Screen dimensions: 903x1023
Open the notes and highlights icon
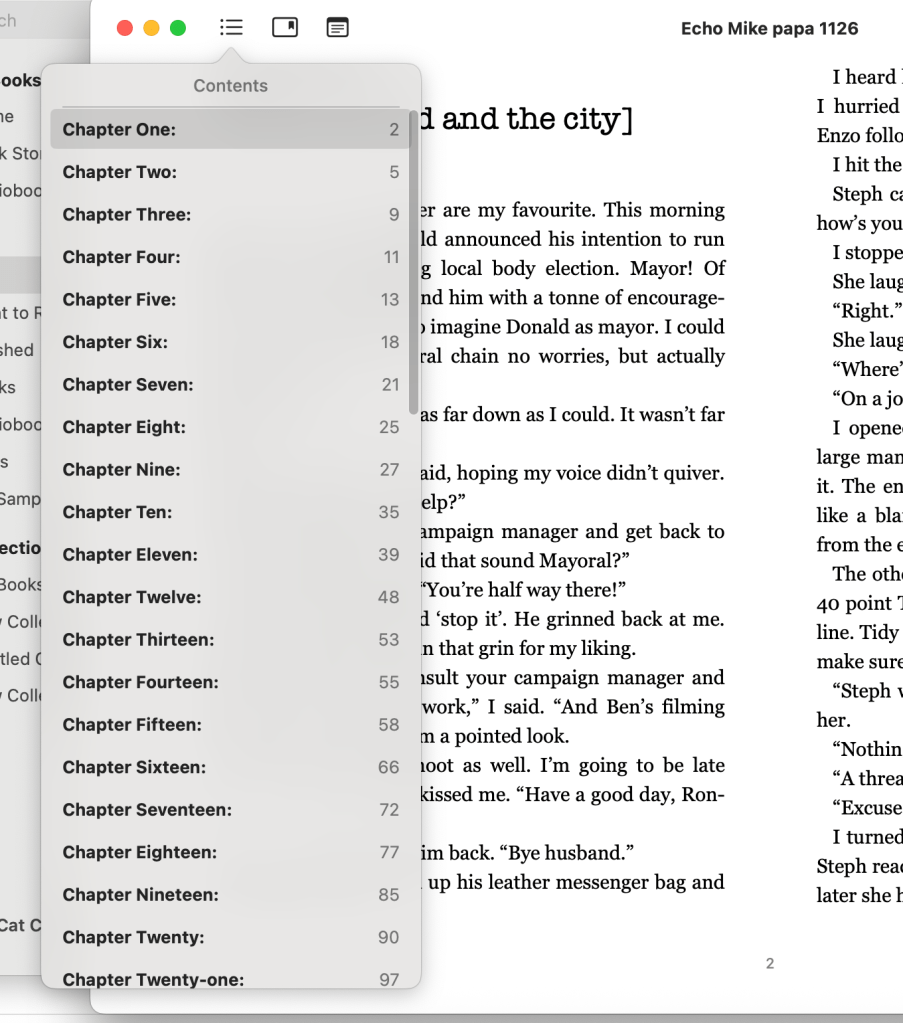click(x=338, y=28)
